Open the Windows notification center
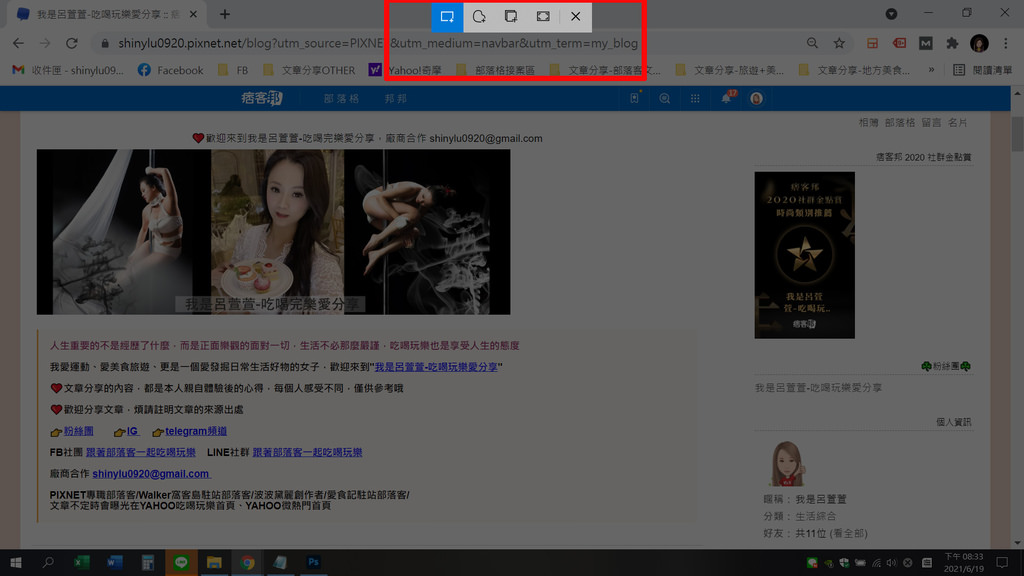Image resolution: width=1024 pixels, height=576 pixels. coord(1002,562)
